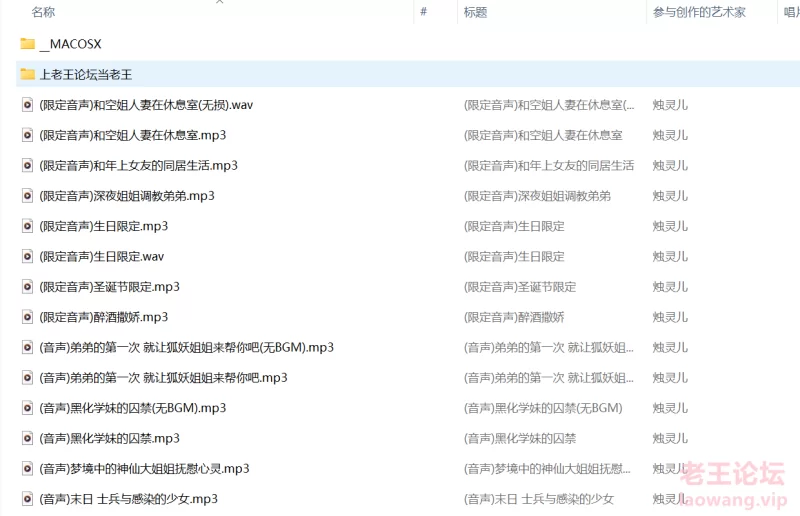The image size is (800, 516).
Task: Select file (限定音声)和年上女友的同居生活.mp3
Action: click(138, 165)
